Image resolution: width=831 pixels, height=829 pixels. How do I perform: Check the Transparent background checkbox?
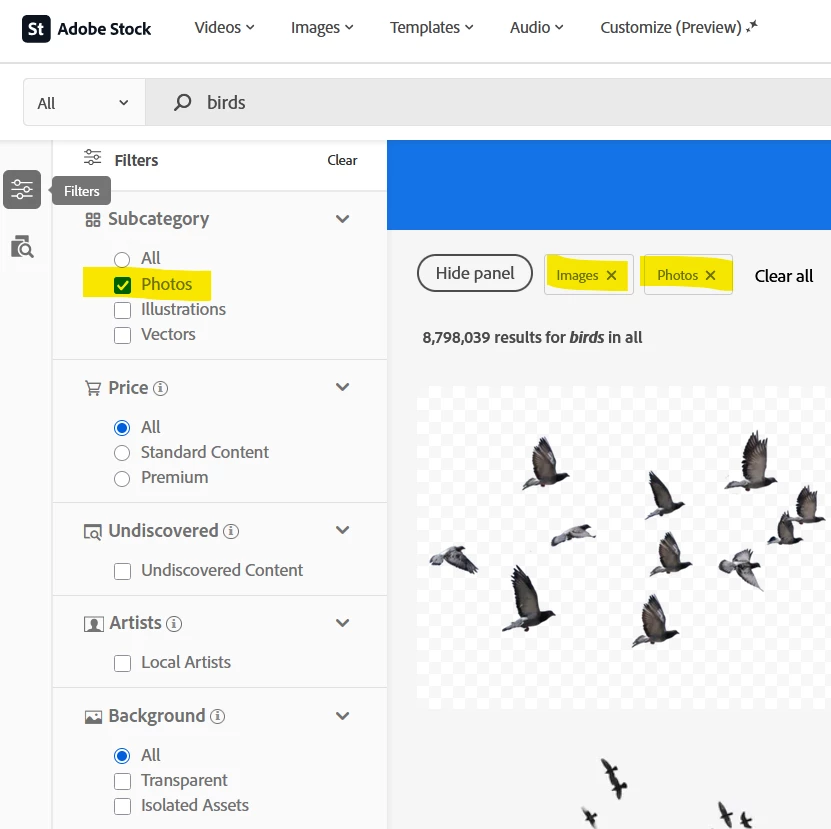click(x=122, y=781)
